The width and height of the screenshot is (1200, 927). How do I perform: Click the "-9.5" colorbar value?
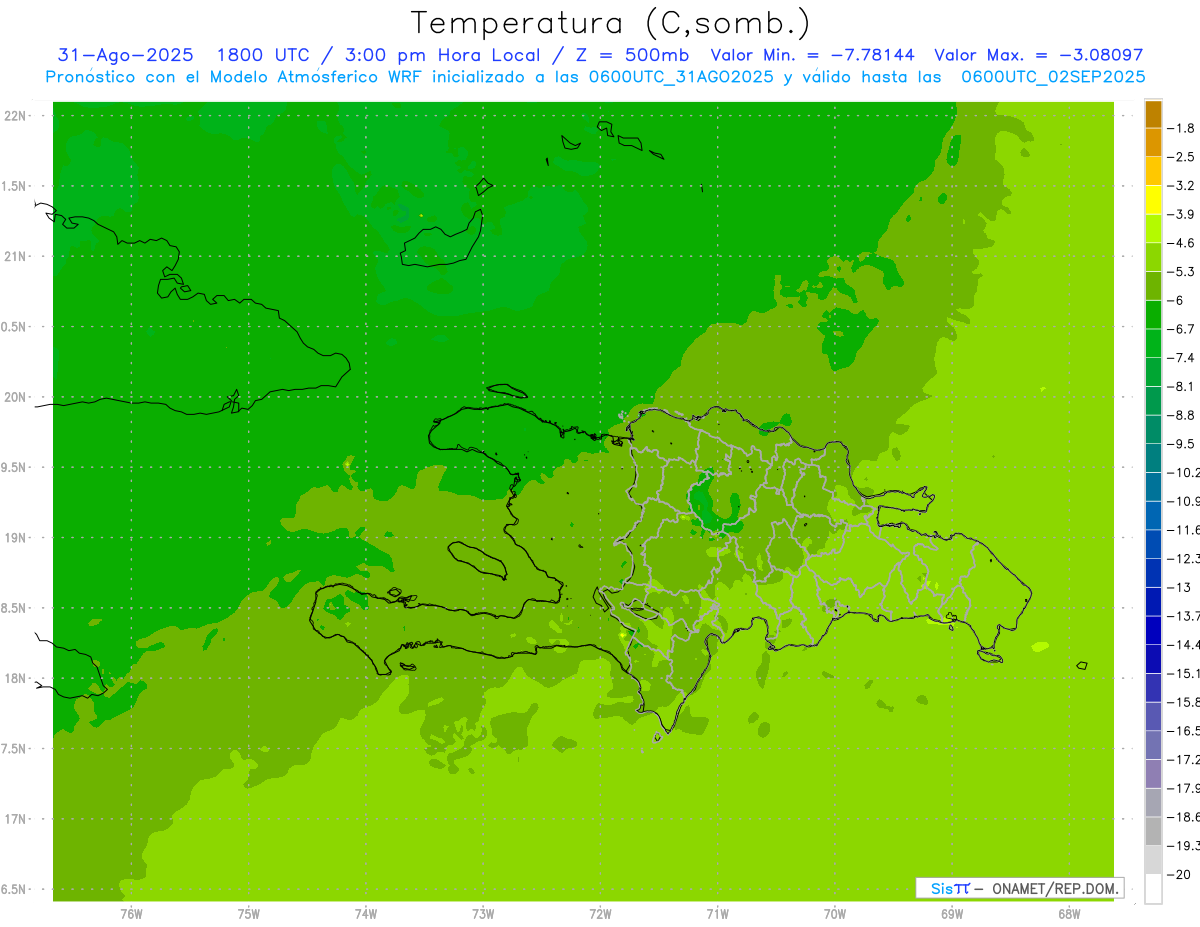[x=1182, y=444]
